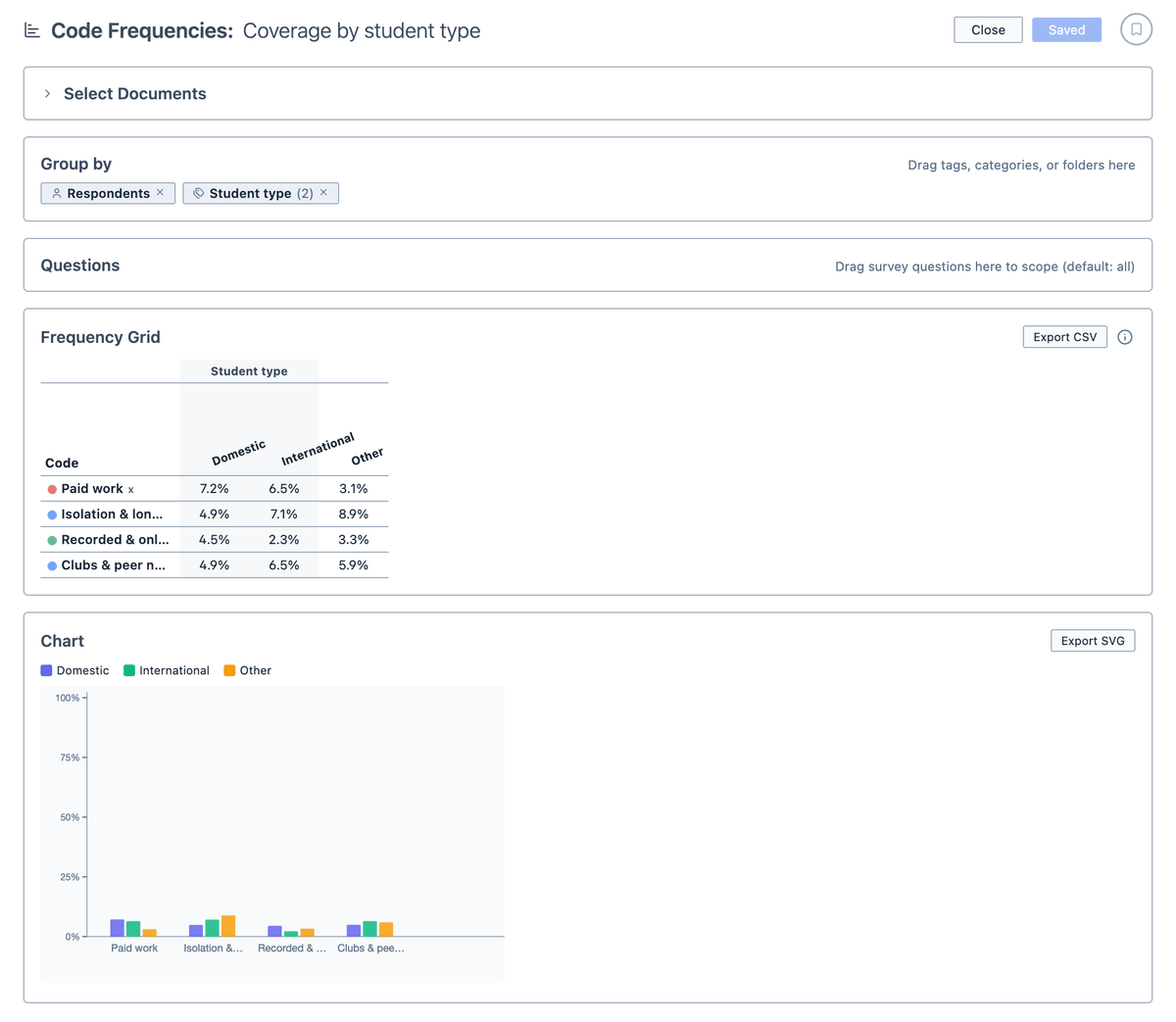This screenshot has width=1176, height=1022.
Task: Toggle Domestic series in chart legend
Action: pyautogui.click(x=74, y=670)
